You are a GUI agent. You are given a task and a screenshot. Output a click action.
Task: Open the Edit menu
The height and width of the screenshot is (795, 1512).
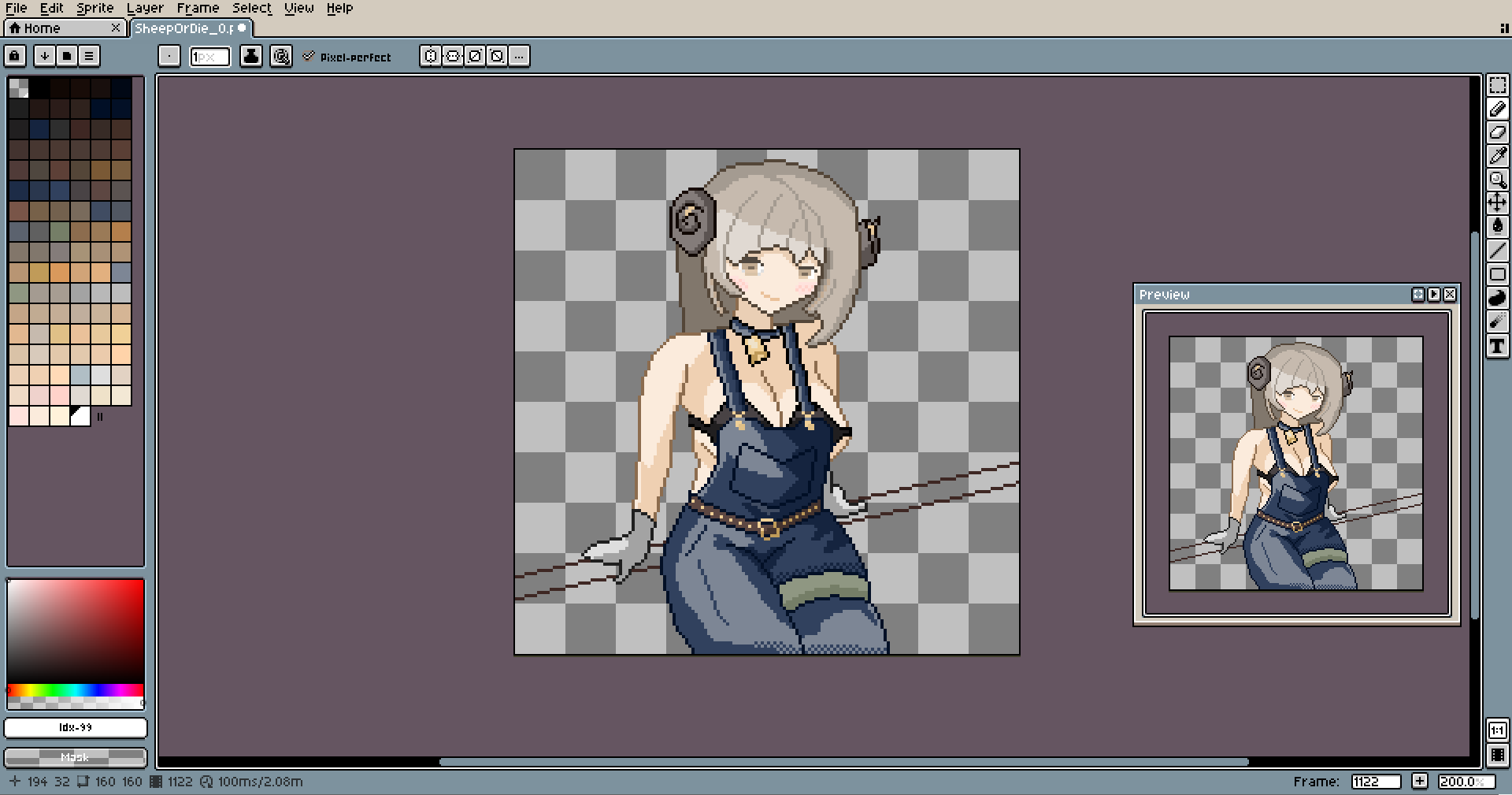pos(51,8)
